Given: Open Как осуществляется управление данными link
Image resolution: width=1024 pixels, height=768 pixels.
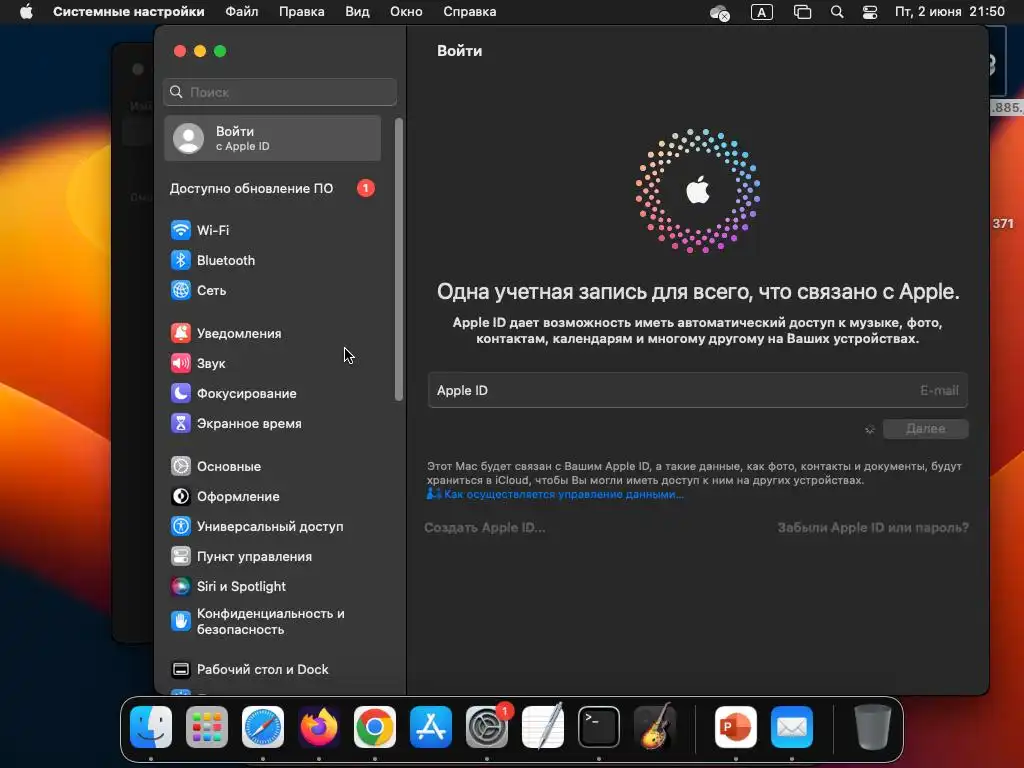Looking at the screenshot, I should tap(564, 494).
